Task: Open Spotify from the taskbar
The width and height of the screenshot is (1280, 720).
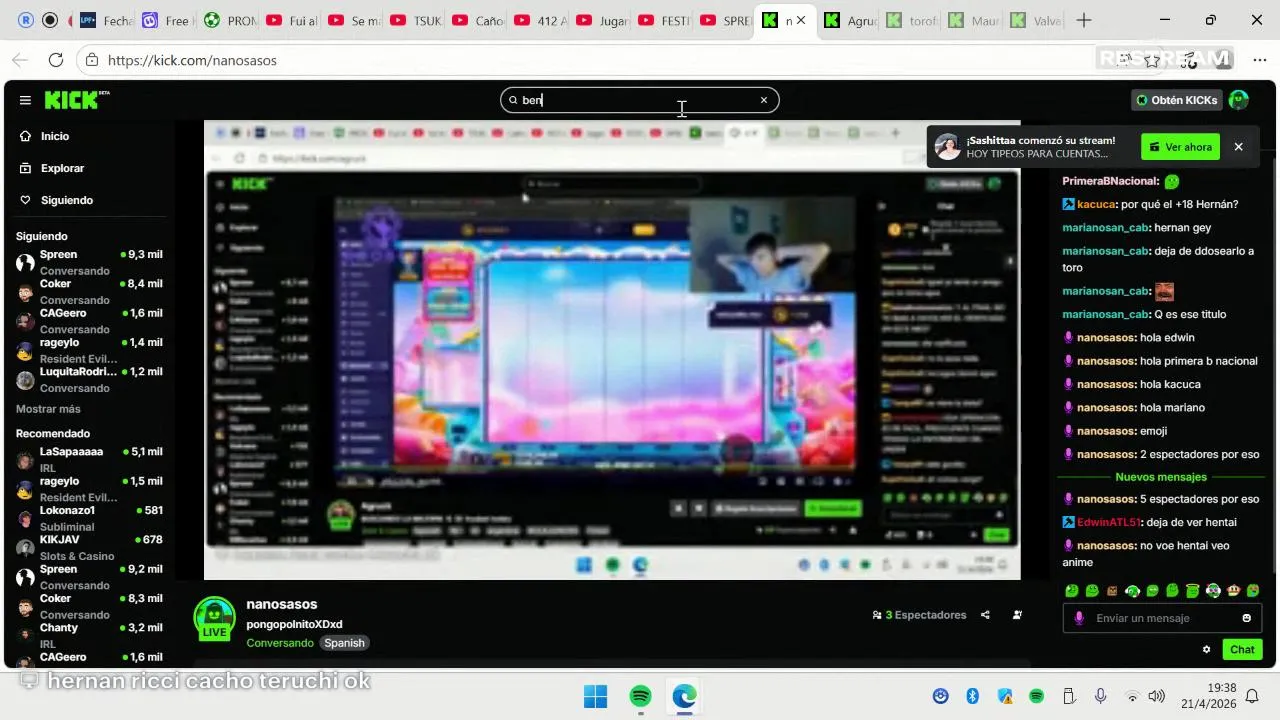Action: pyautogui.click(x=641, y=696)
